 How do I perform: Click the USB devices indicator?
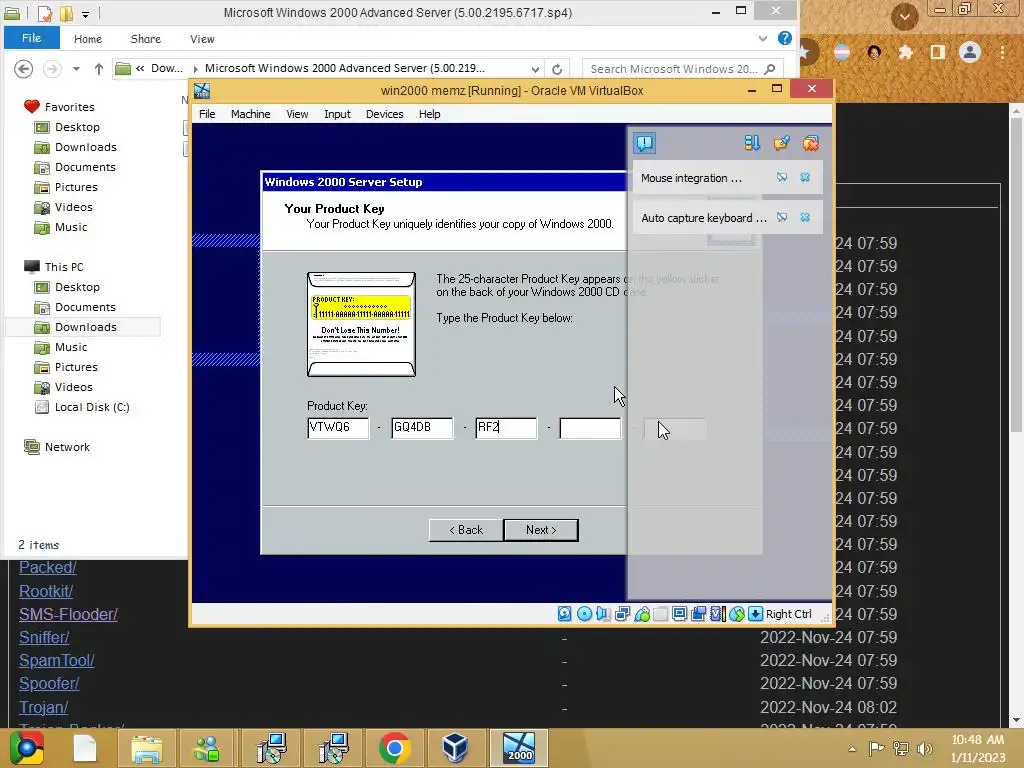(642, 614)
